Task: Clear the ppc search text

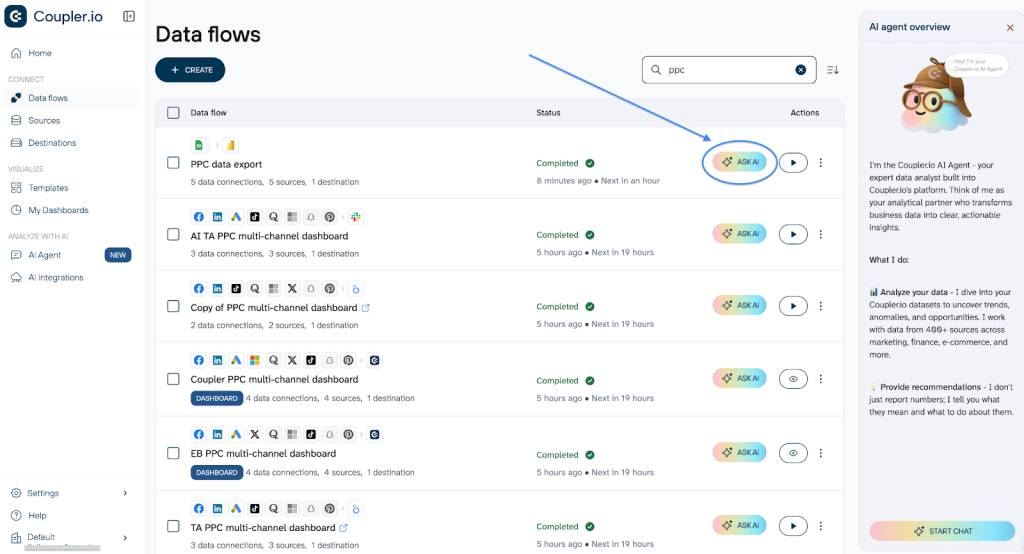Action: [x=800, y=70]
